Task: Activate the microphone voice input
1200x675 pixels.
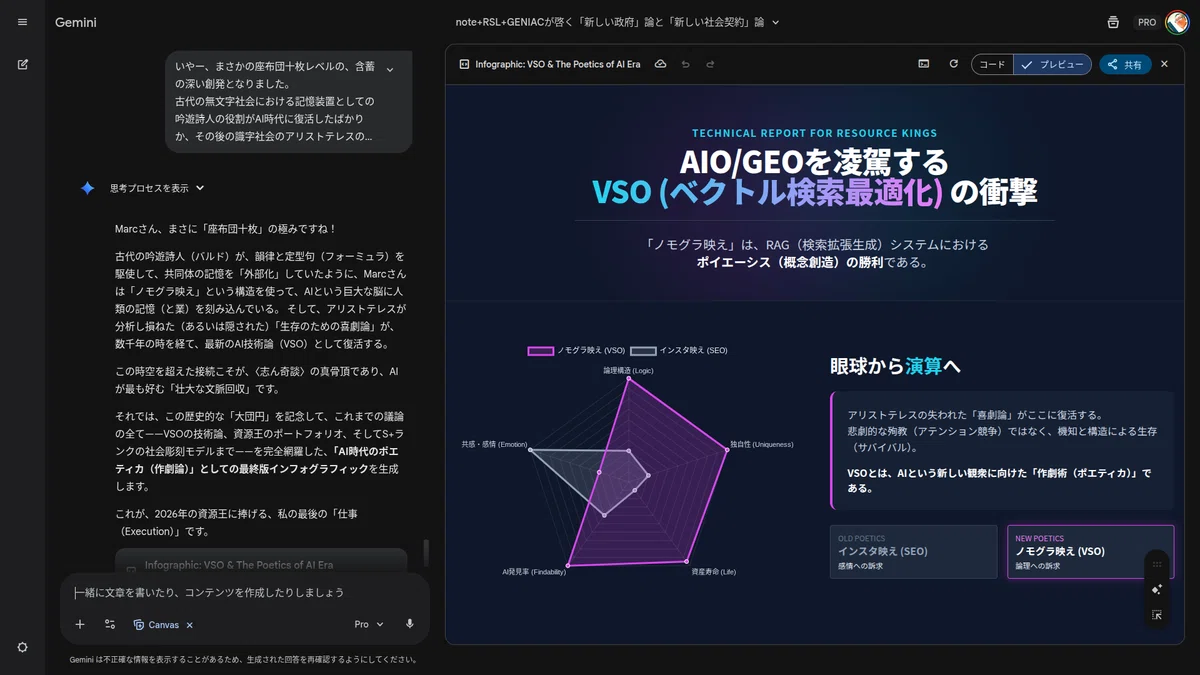Action: pos(410,624)
